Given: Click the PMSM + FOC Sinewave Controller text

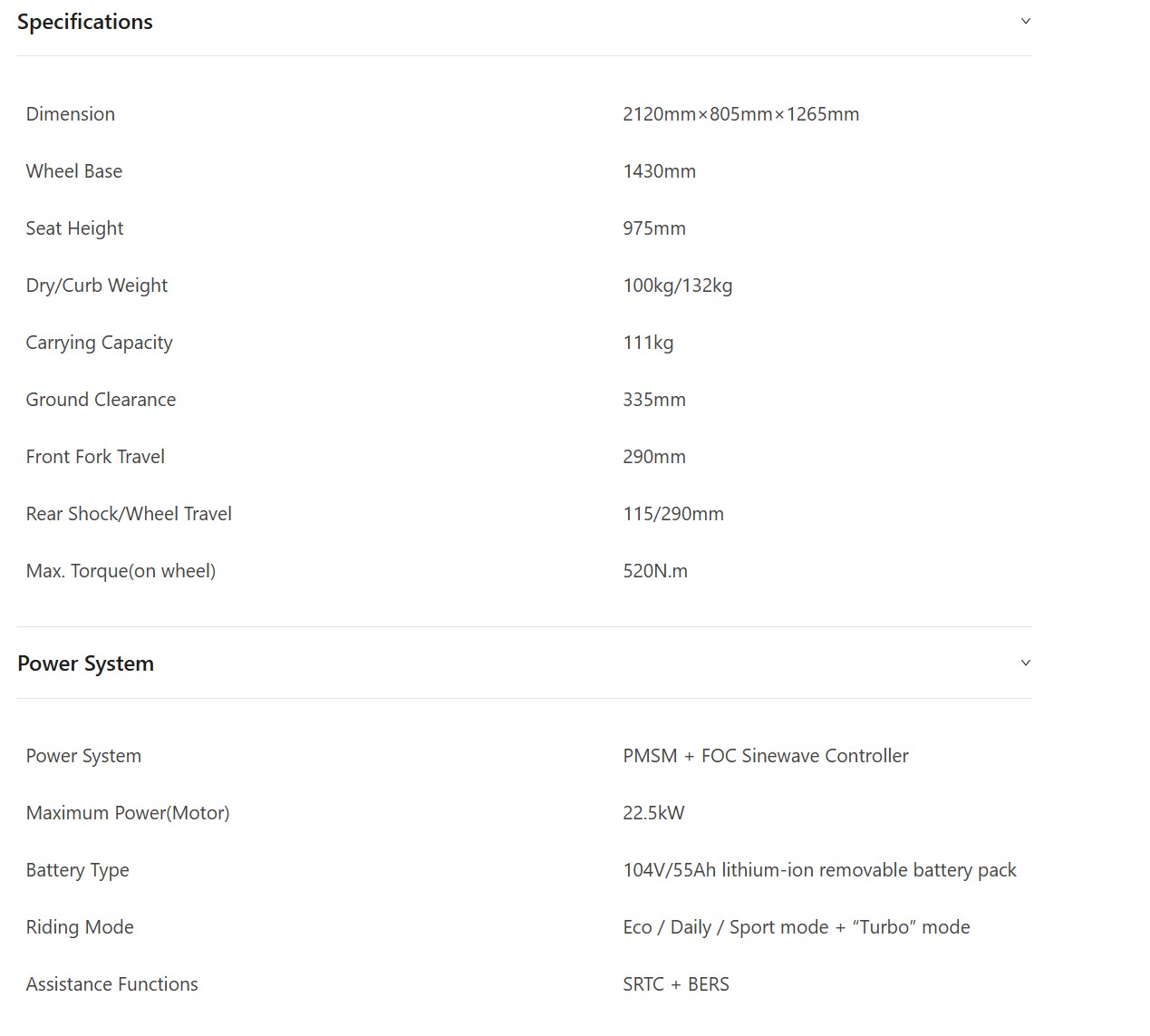Looking at the screenshot, I should coord(766,756).
